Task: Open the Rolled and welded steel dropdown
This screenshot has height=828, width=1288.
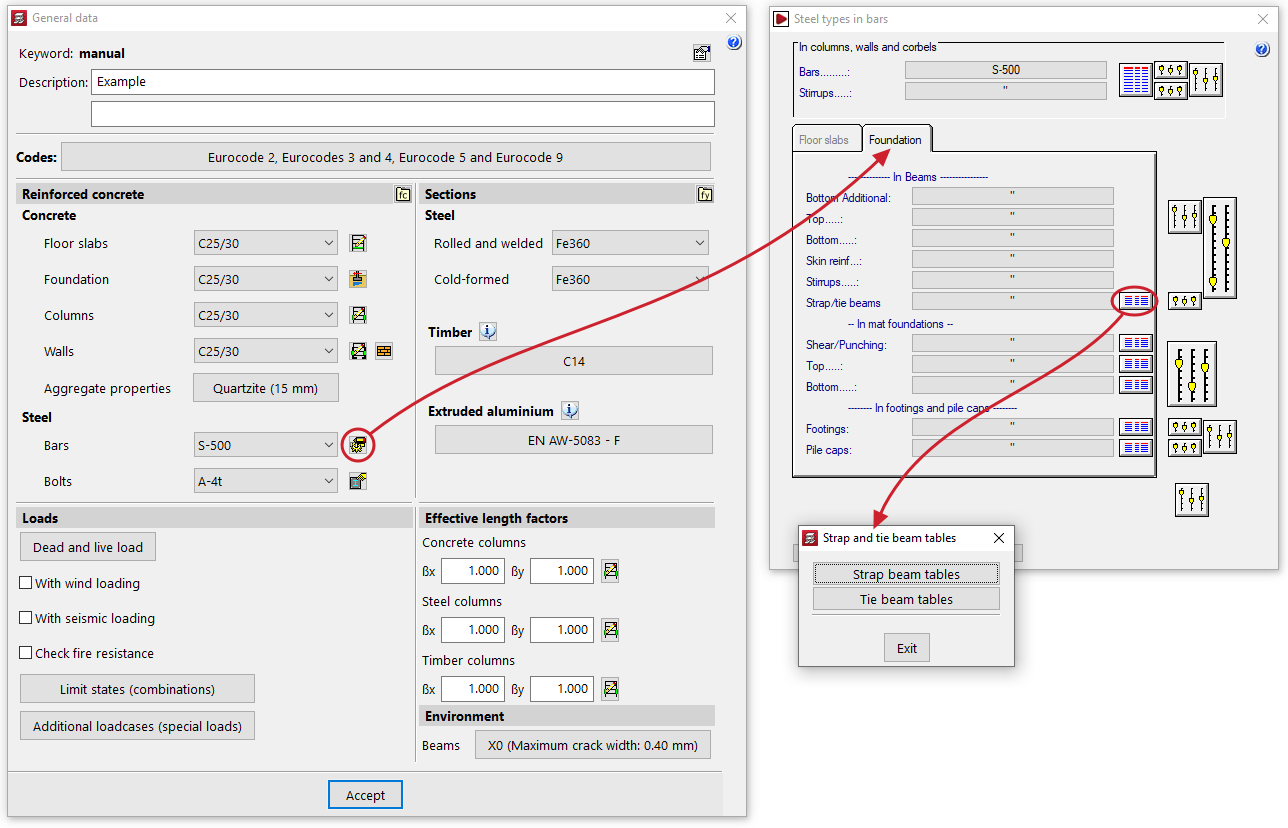Action: point(629,243)
